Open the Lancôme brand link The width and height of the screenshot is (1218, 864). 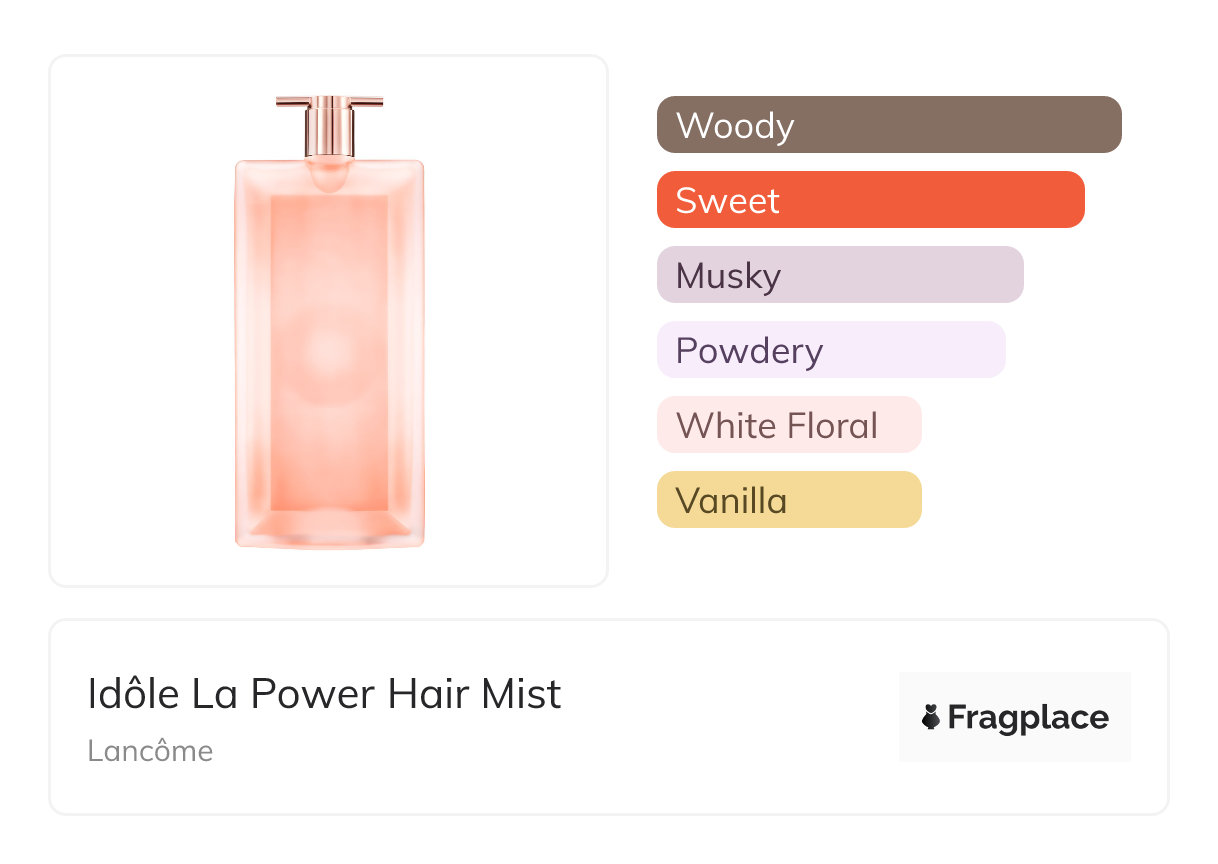150,751
